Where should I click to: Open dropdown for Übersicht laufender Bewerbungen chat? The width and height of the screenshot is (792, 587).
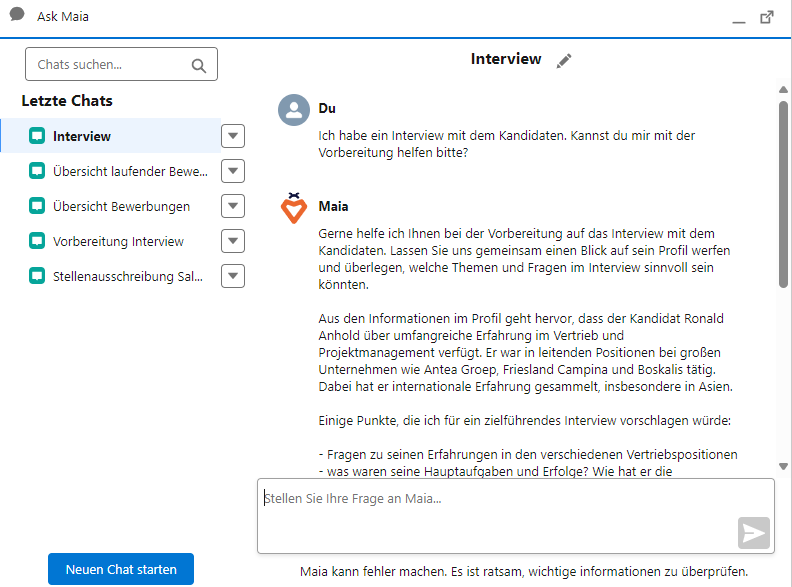point(232,171)
